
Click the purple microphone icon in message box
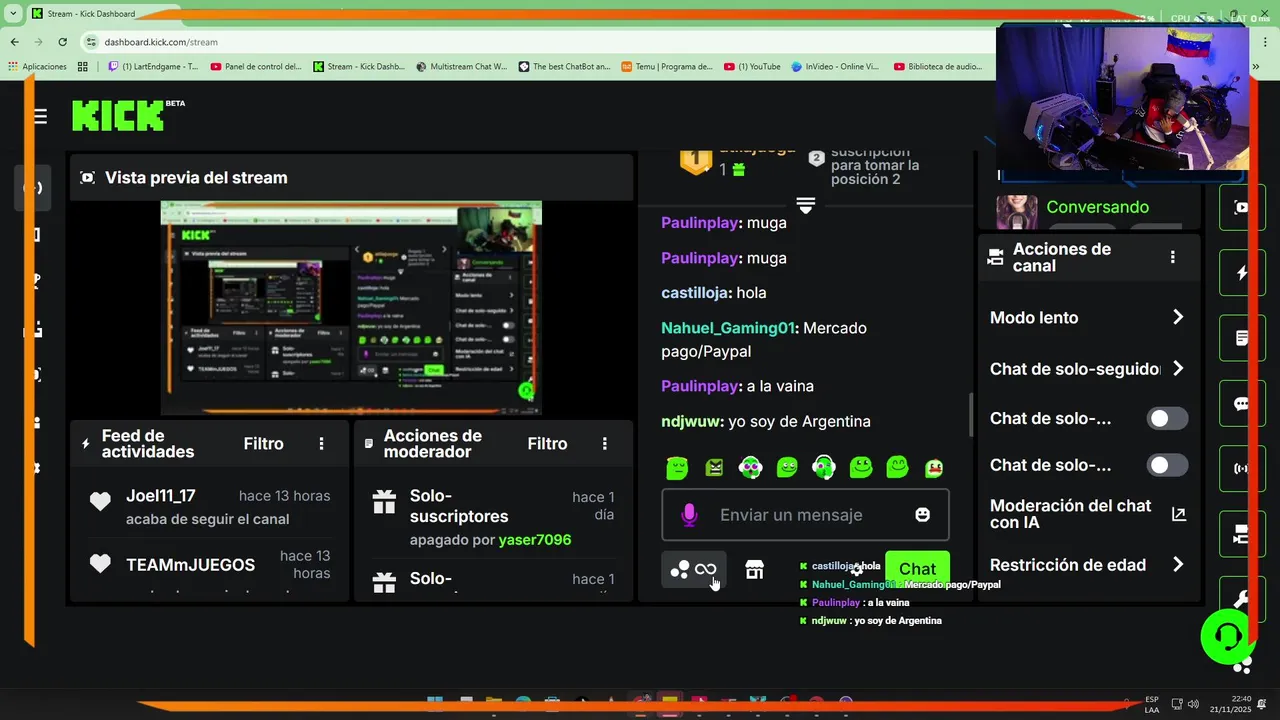(x=689, y=515)
